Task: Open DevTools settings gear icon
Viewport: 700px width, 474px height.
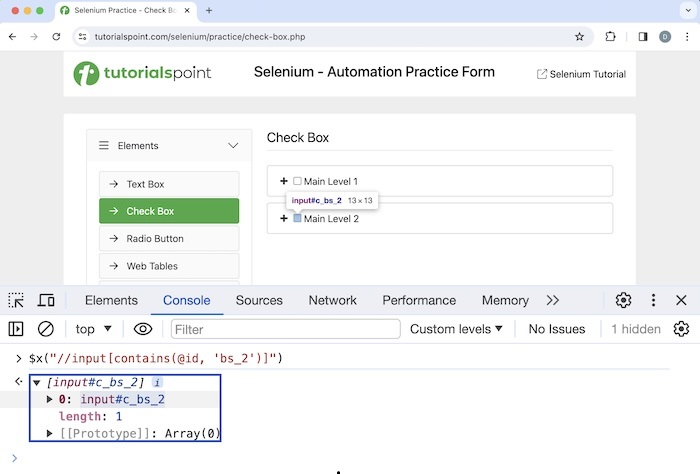Action: pyautogui.click(x=623, y=300)
